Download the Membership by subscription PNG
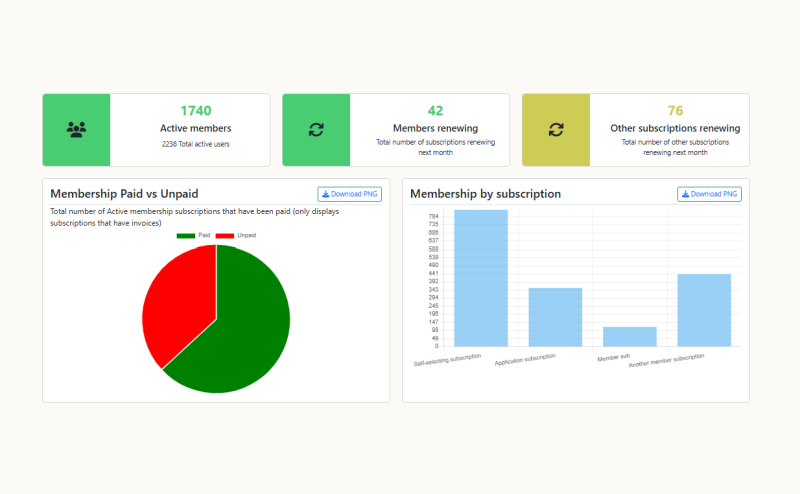 709,194
